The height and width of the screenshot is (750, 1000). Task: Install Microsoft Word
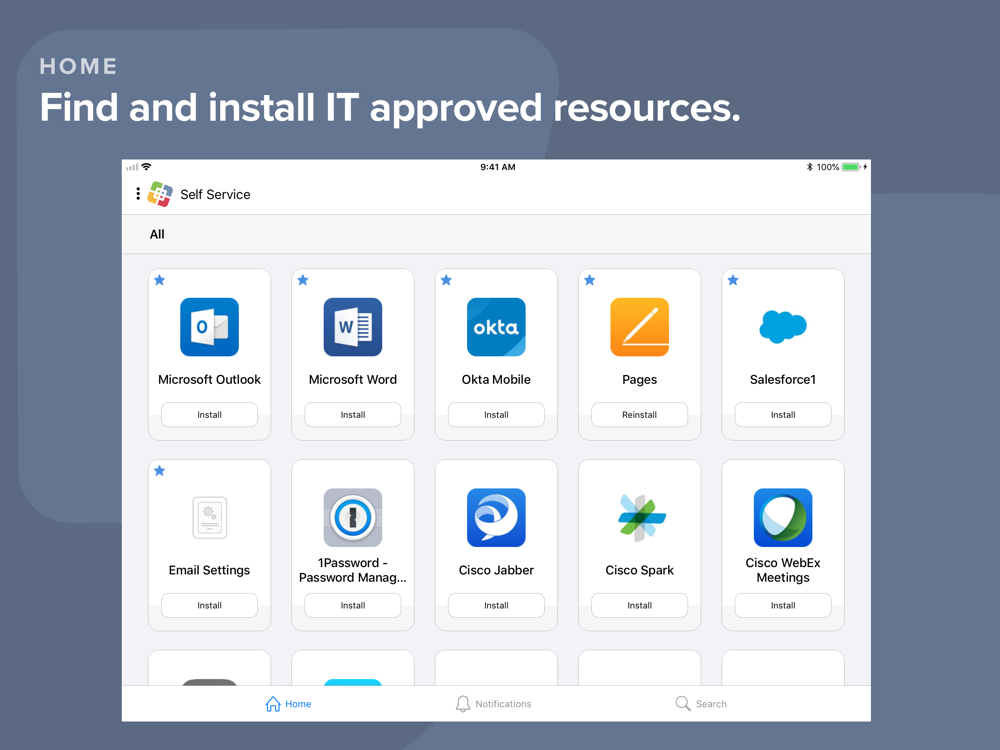[353, 415]
